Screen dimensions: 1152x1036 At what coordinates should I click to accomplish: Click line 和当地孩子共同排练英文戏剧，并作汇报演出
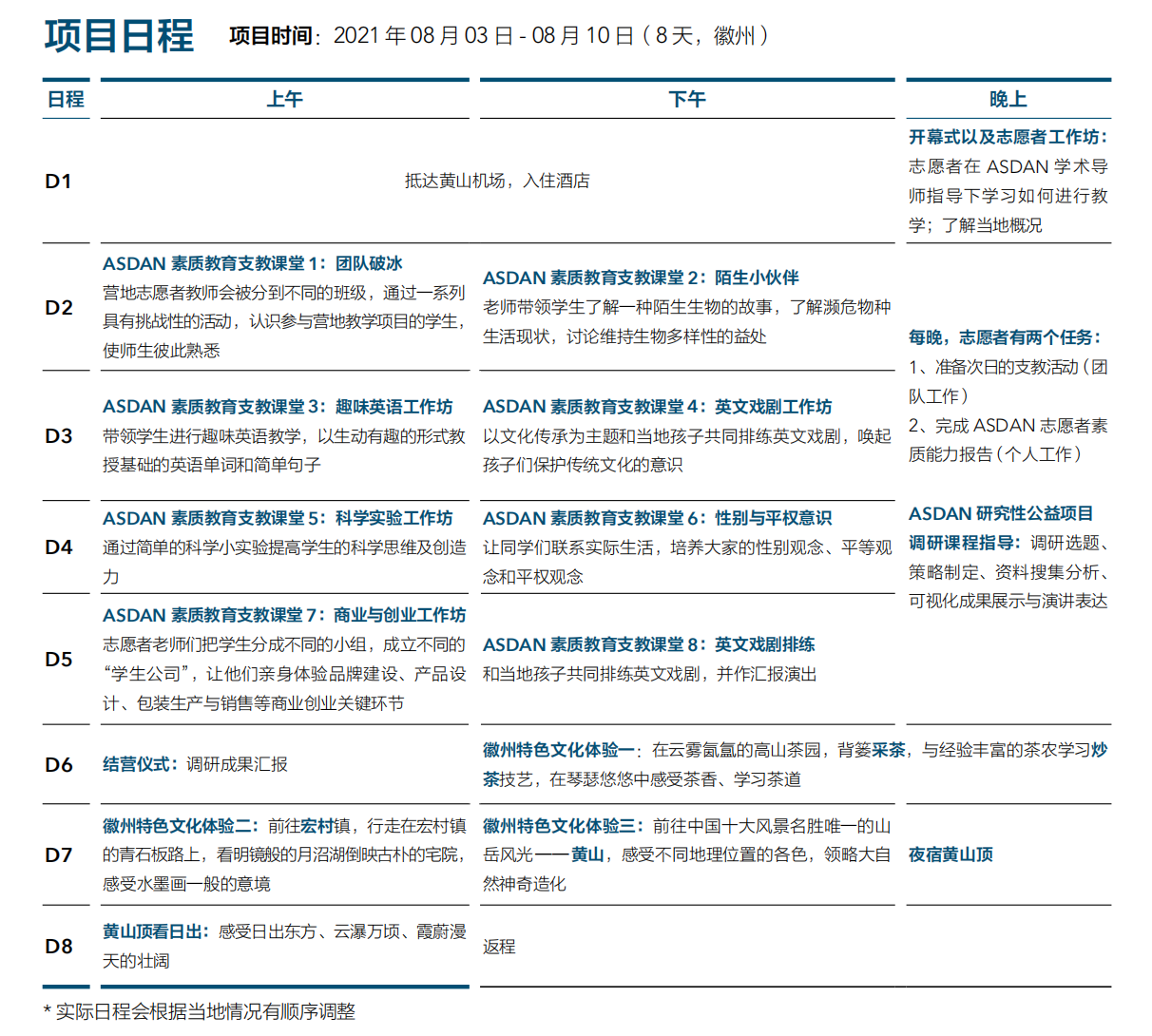tap(650, 674)
